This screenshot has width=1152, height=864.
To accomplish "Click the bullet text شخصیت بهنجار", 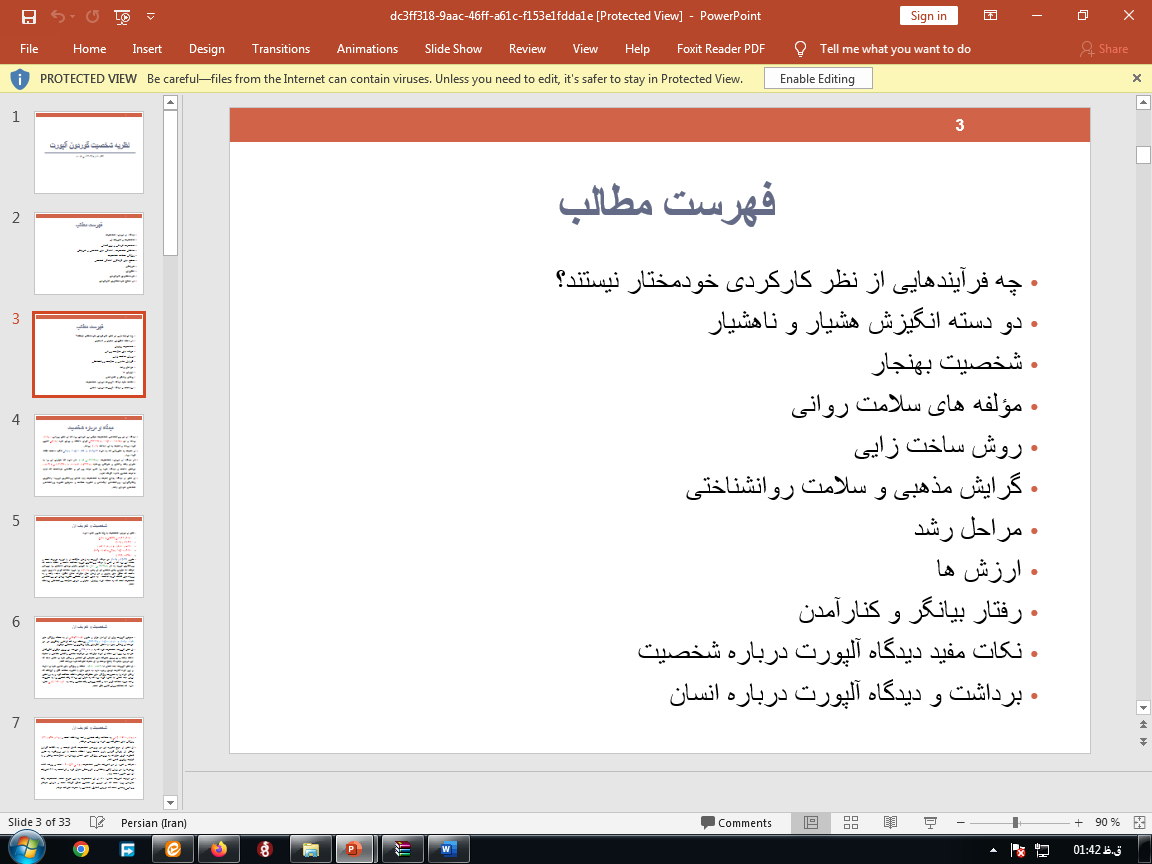I will 947,363.
